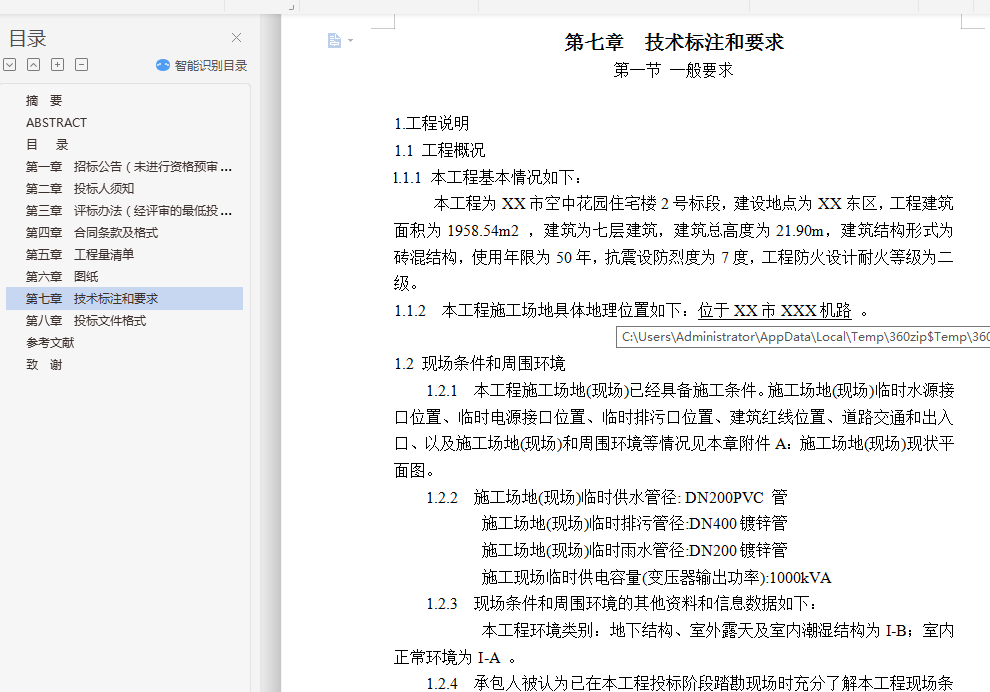Screen dimensions: 990x692
Task: Click underlined text 位于 XX 市 XXX 机路
Action: [x=775, y=311]
